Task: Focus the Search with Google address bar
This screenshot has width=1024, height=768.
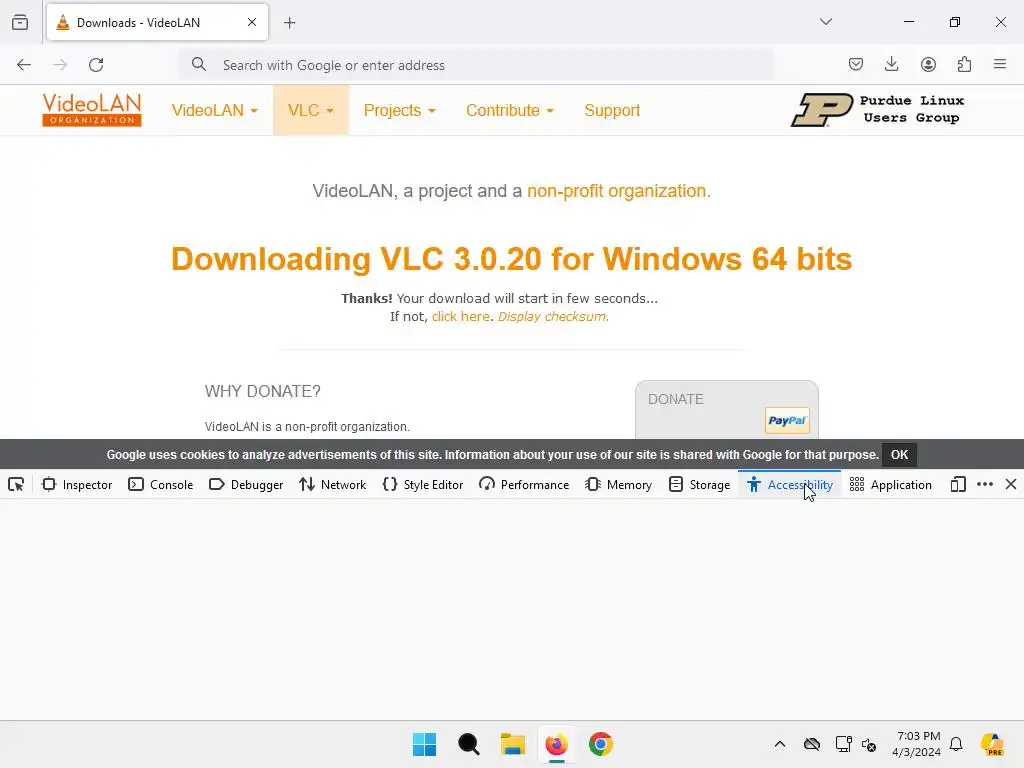Action: 477,65
